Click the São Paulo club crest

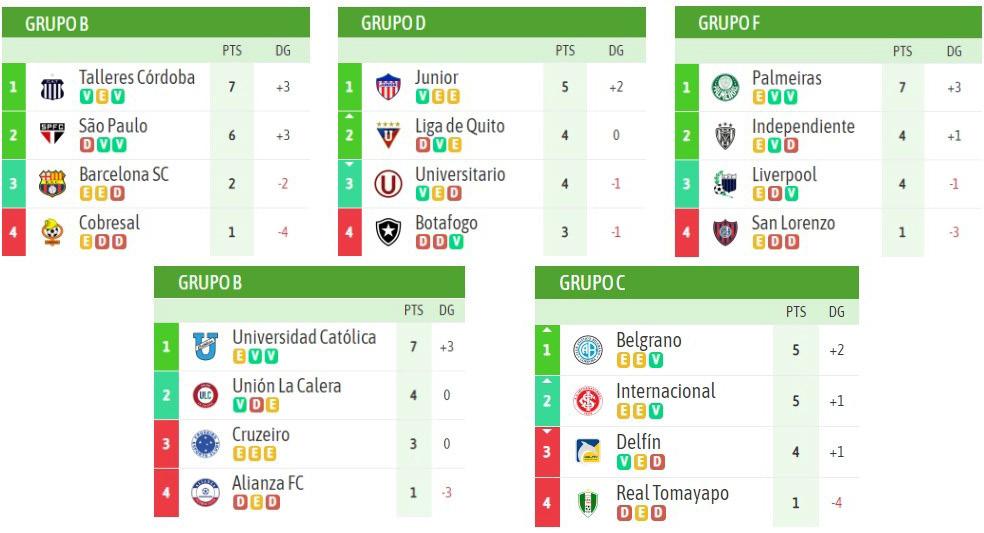52,134
